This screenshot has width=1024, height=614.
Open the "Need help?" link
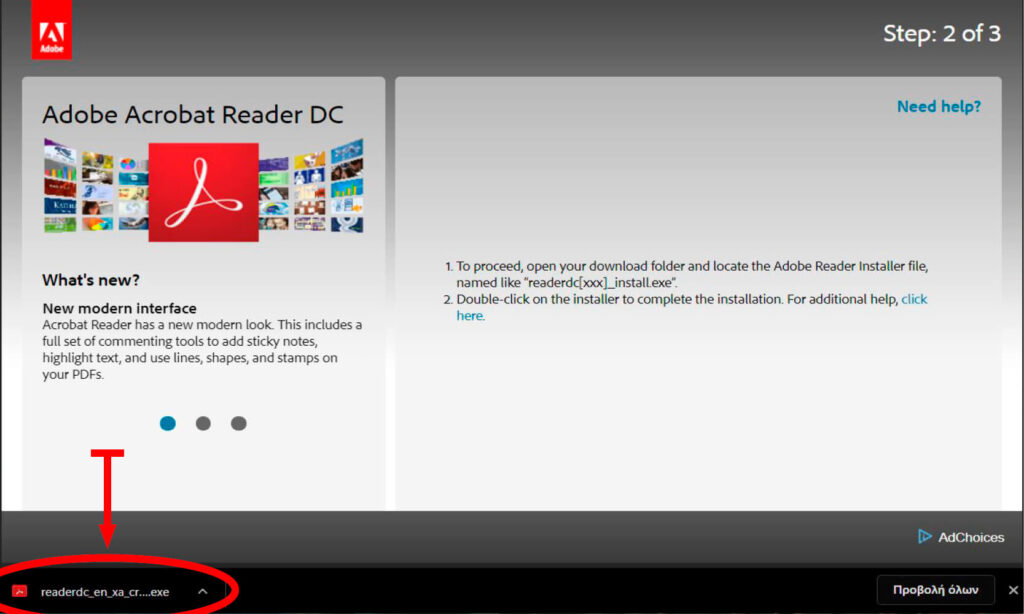click(938, 107)
